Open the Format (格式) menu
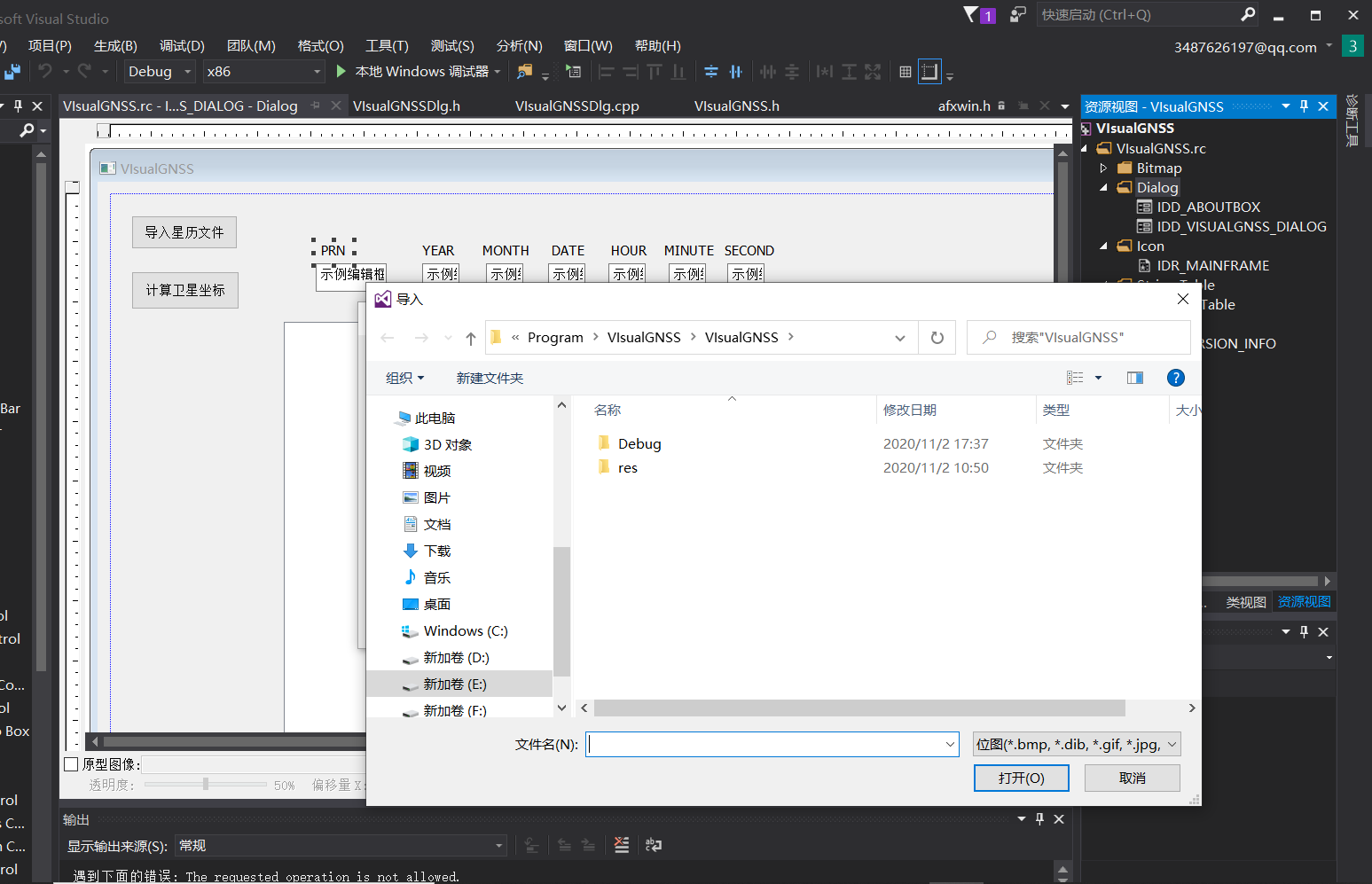The height and width of the screenshot is (884, 1372). coord(320,46)
